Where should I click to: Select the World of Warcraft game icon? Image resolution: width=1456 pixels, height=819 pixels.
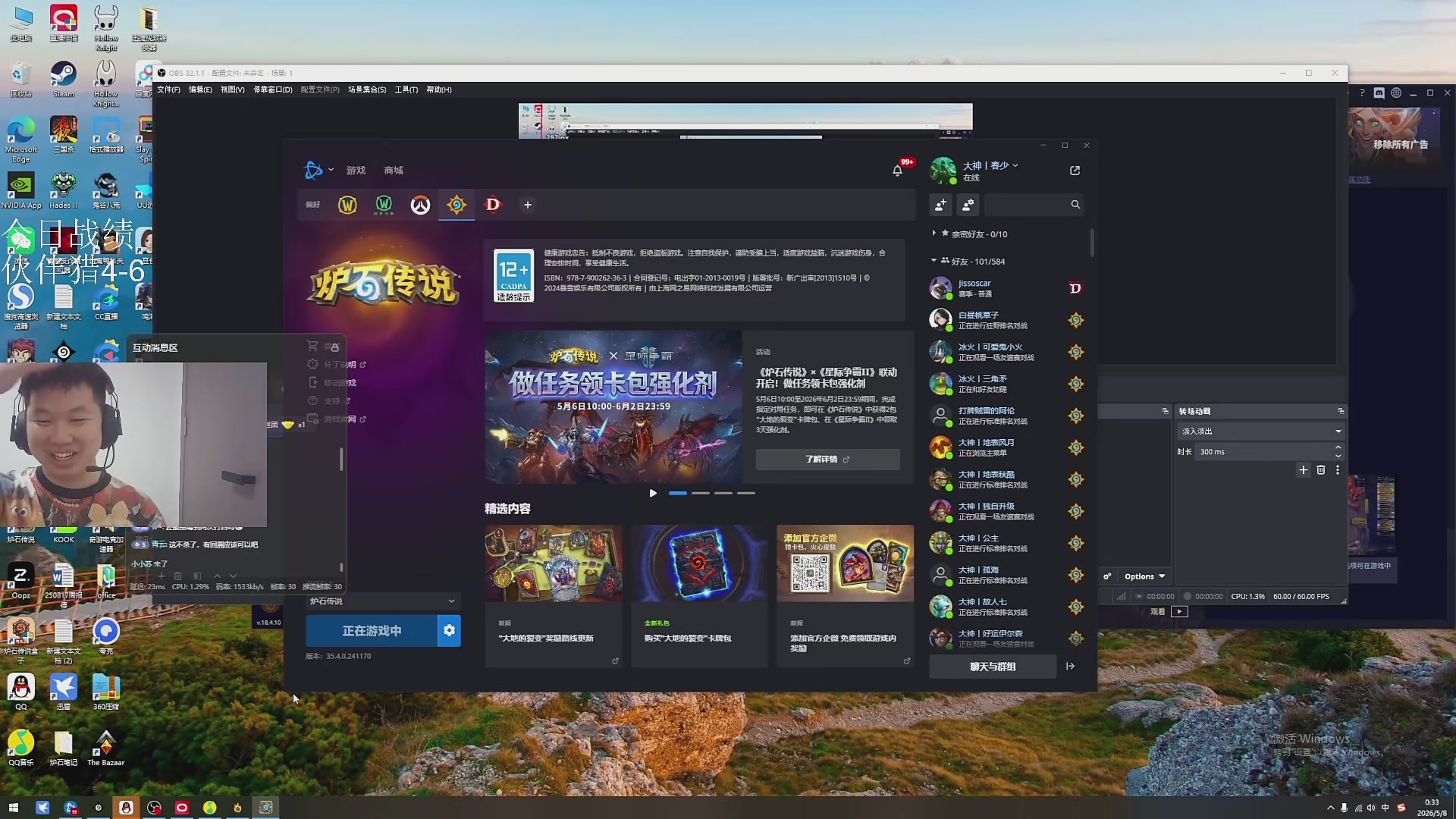coord(347,205)
